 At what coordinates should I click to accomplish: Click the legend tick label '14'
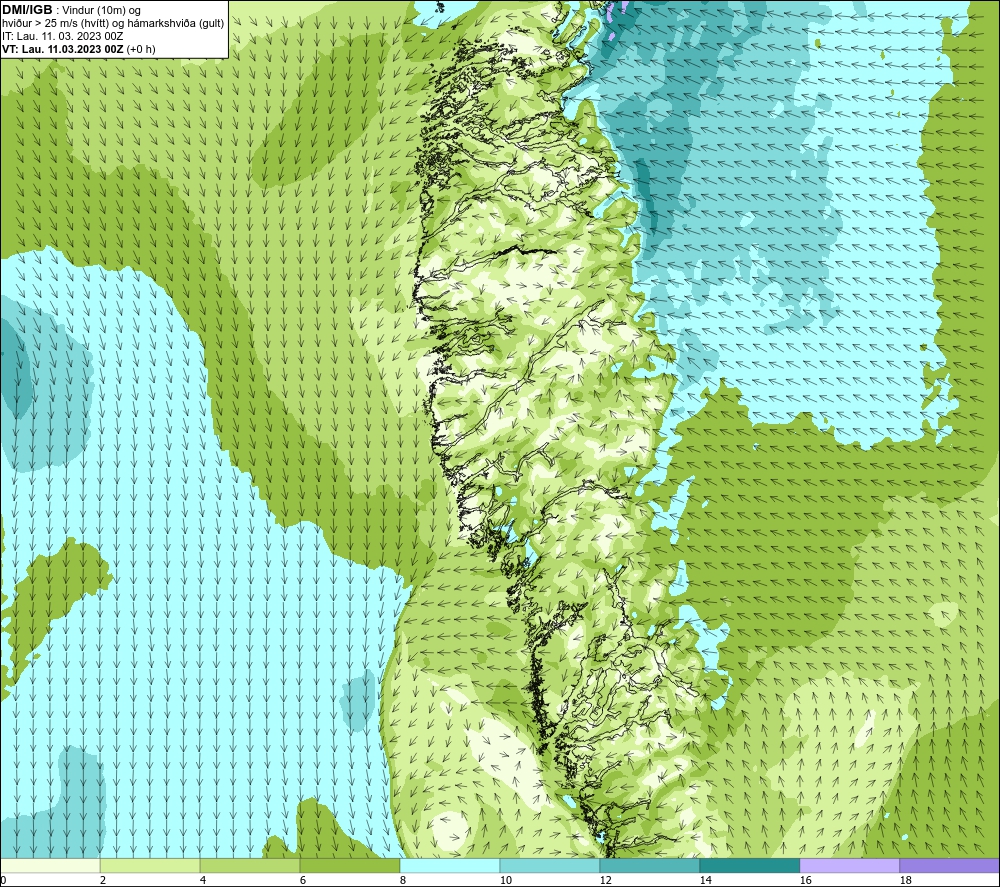click(x=705, y=881)
